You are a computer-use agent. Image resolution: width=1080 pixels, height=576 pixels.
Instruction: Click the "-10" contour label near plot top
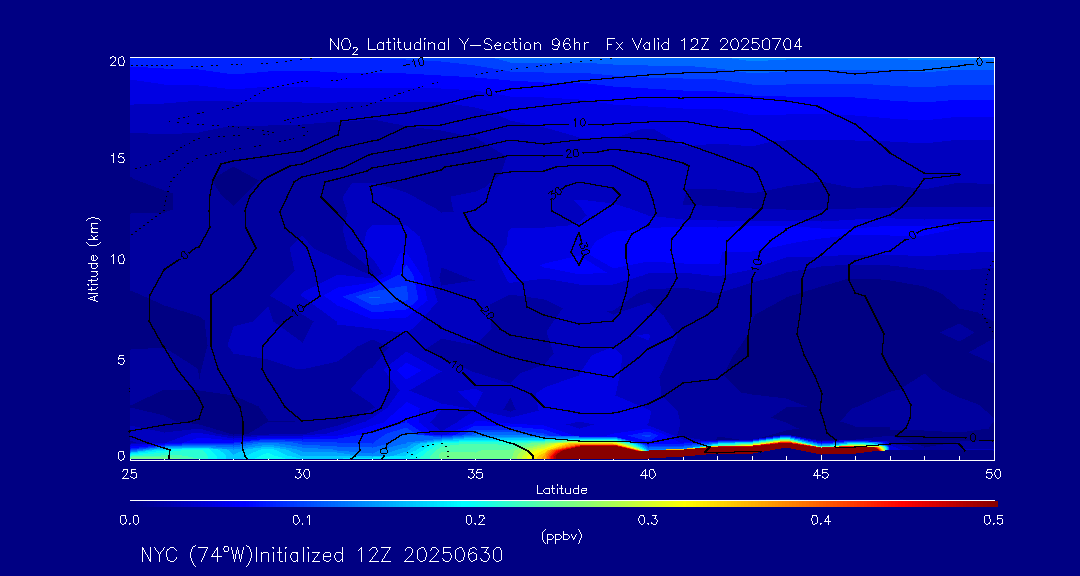[415, 62]
